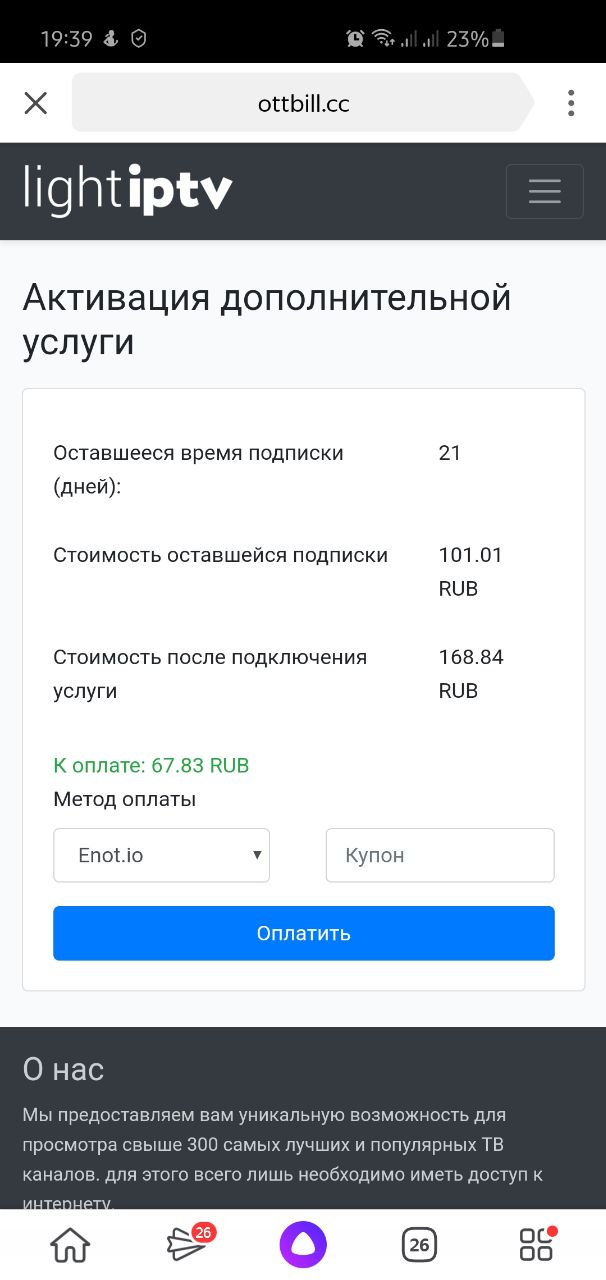Launch the purple Alice assistant icon

302,1245
